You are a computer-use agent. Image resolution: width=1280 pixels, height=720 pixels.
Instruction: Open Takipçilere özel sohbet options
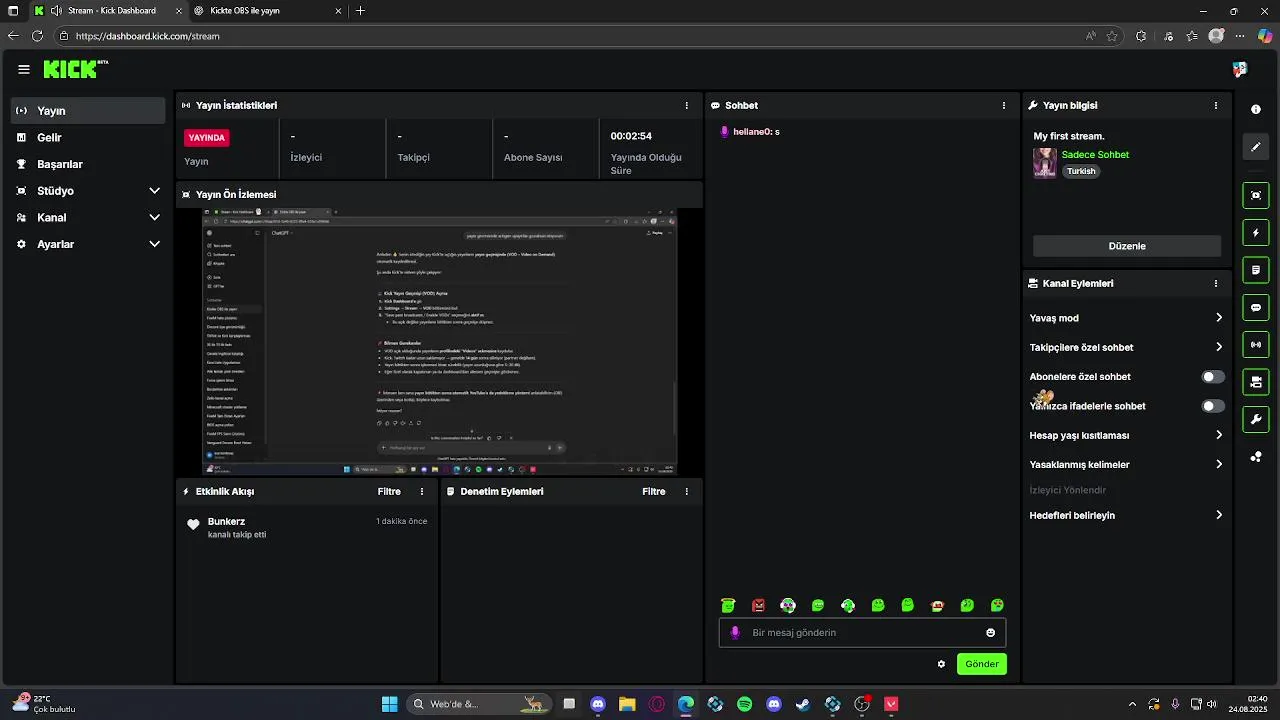1126,347
